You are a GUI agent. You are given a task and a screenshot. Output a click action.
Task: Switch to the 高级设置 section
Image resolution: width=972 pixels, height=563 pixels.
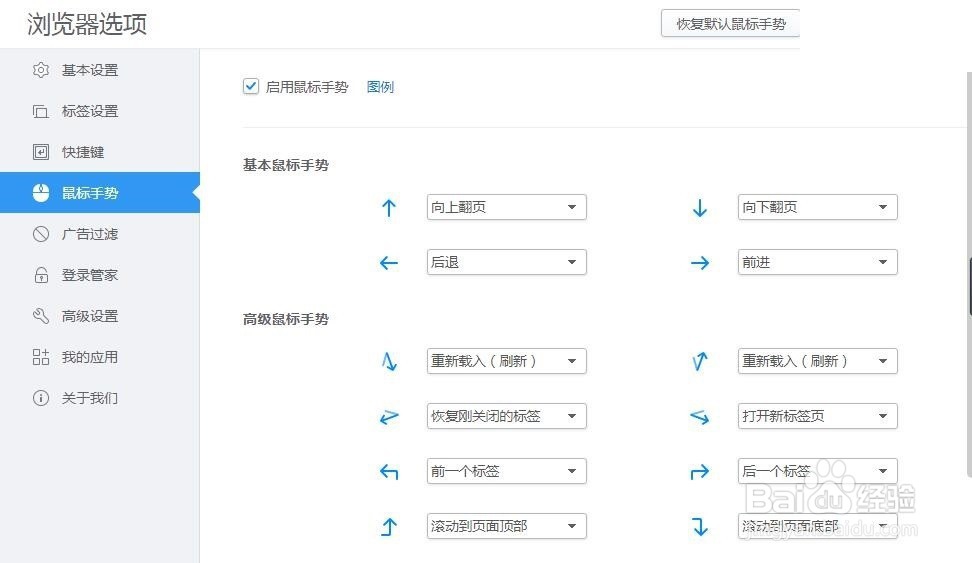click(90, 316)
